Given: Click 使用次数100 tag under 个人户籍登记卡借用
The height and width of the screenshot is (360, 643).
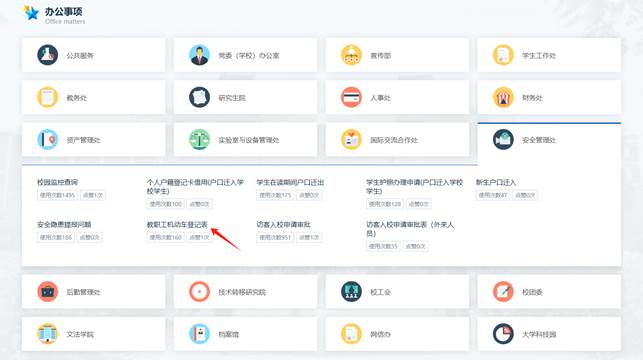Looking at the screenshot, I should [x=166, y=204].
